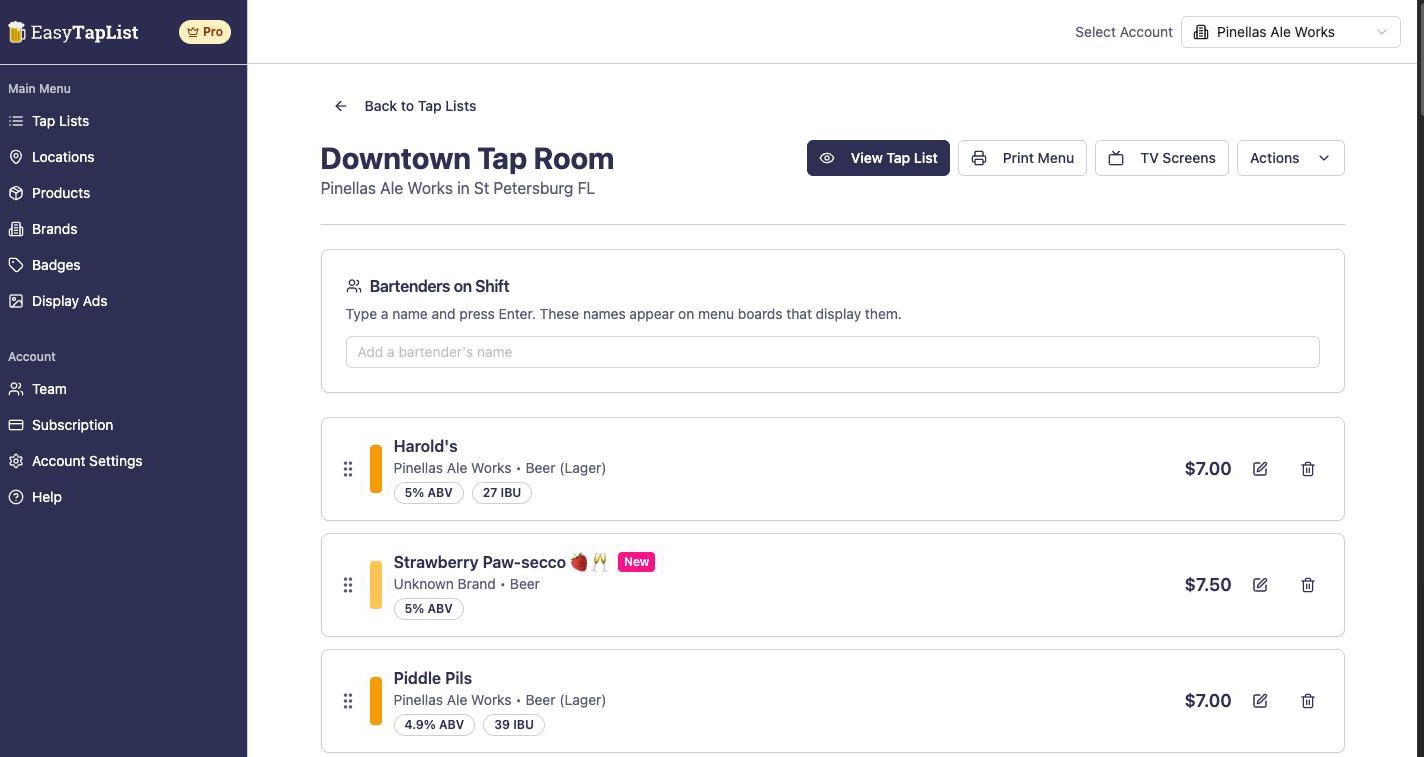Click the 39 IBU tag on Piddle Pils
Screen dimensions: 1424x757
click(x=514, y=725)
